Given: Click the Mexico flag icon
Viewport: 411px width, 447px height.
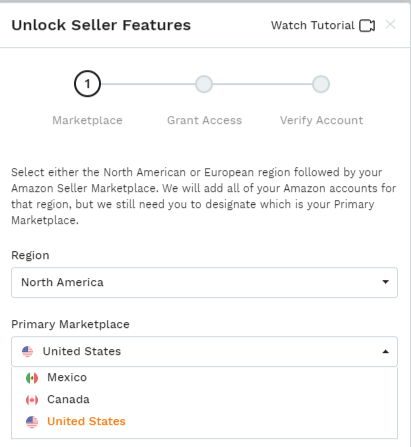Looking at the screenshot, I should (32, 378).
